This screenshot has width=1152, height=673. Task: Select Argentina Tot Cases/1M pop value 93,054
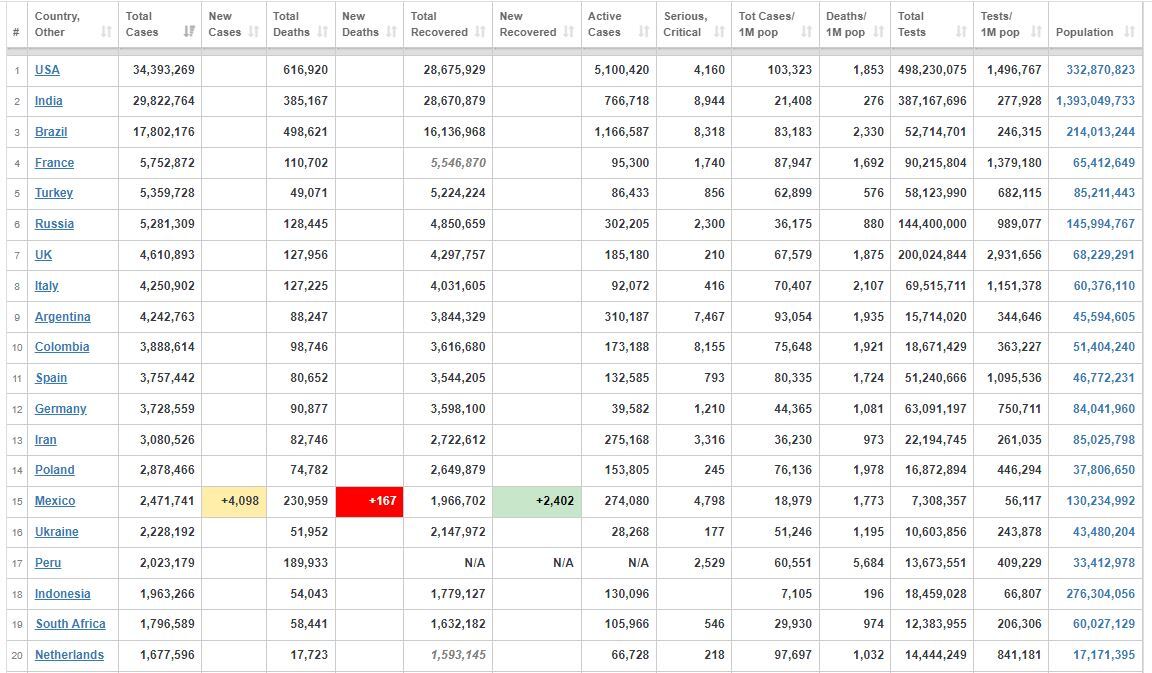pos(793,317)
